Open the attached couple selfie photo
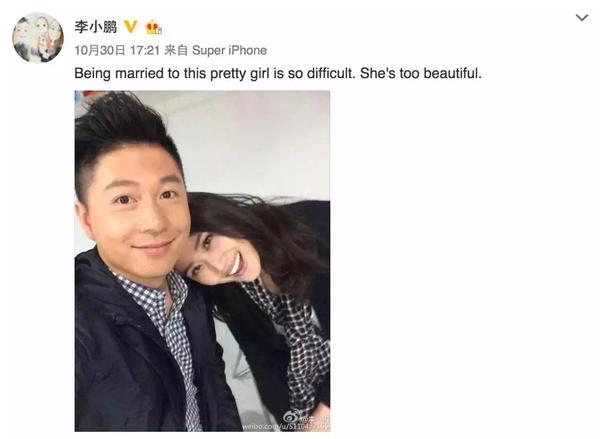The image size is (600, 439). coord(202,261)
